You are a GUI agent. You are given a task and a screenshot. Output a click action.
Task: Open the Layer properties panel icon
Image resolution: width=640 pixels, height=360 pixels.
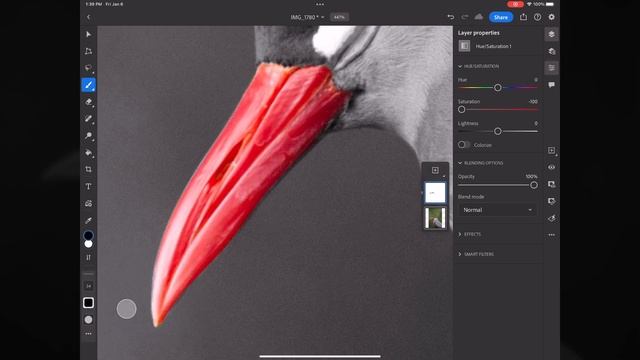(551, 68)
